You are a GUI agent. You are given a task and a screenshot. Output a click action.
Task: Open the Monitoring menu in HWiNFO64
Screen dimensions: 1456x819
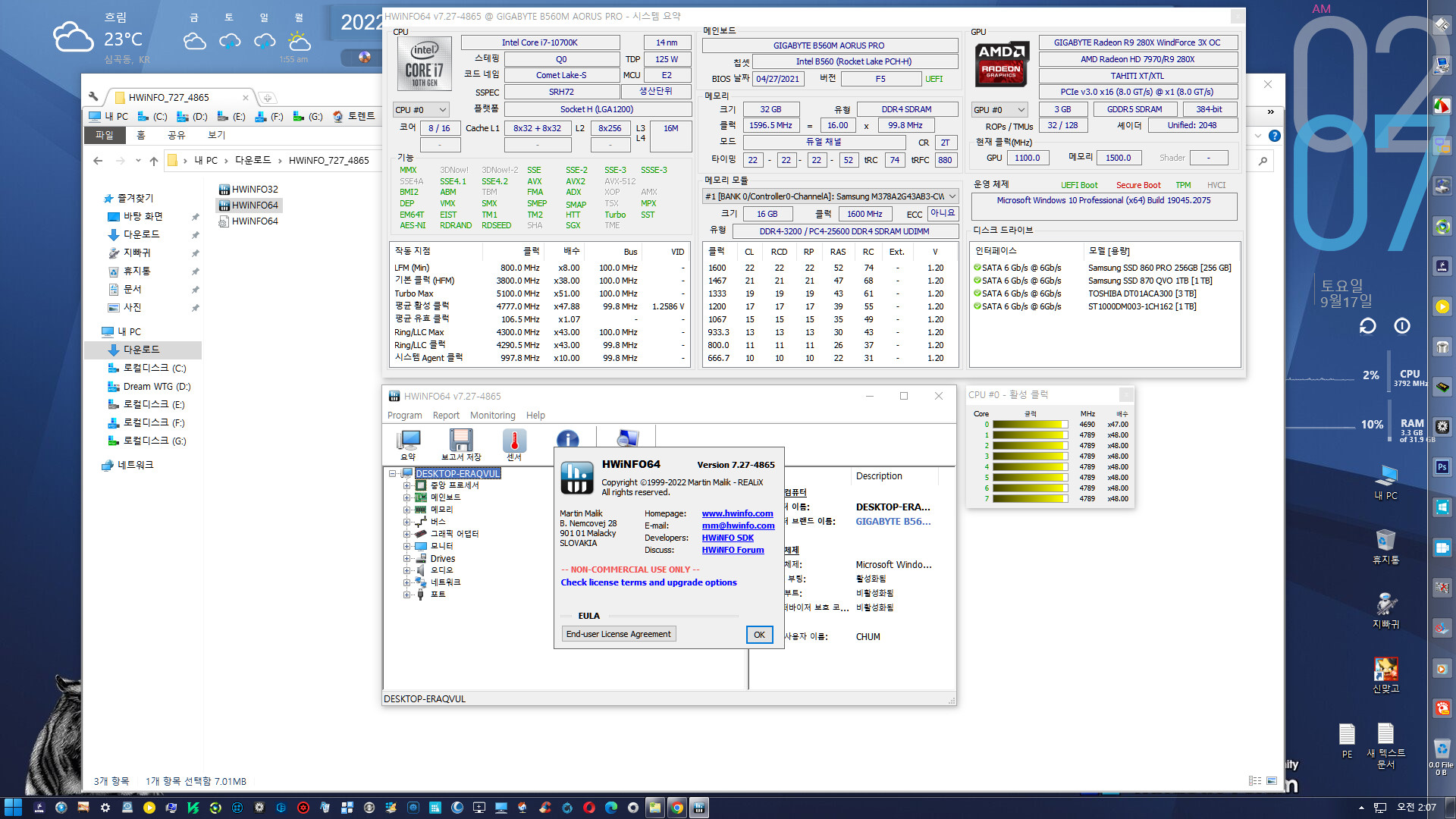point(492,416)
